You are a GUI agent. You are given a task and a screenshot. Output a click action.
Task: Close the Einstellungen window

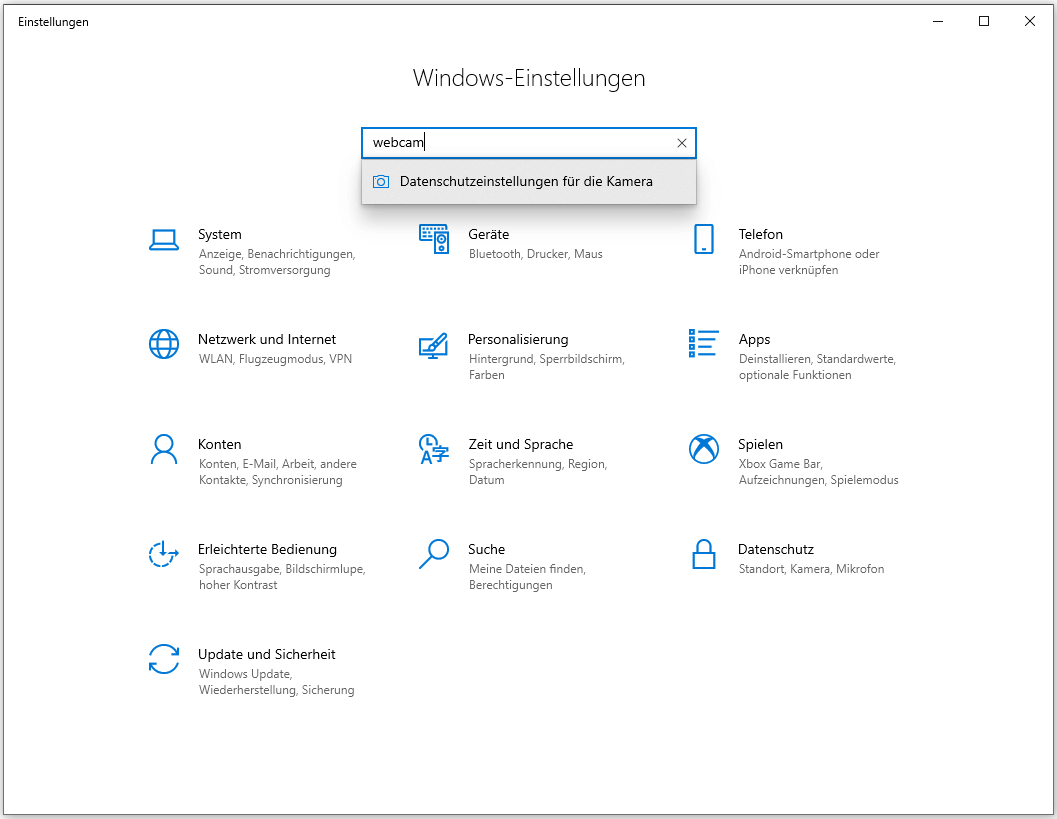pos(1030,22)
